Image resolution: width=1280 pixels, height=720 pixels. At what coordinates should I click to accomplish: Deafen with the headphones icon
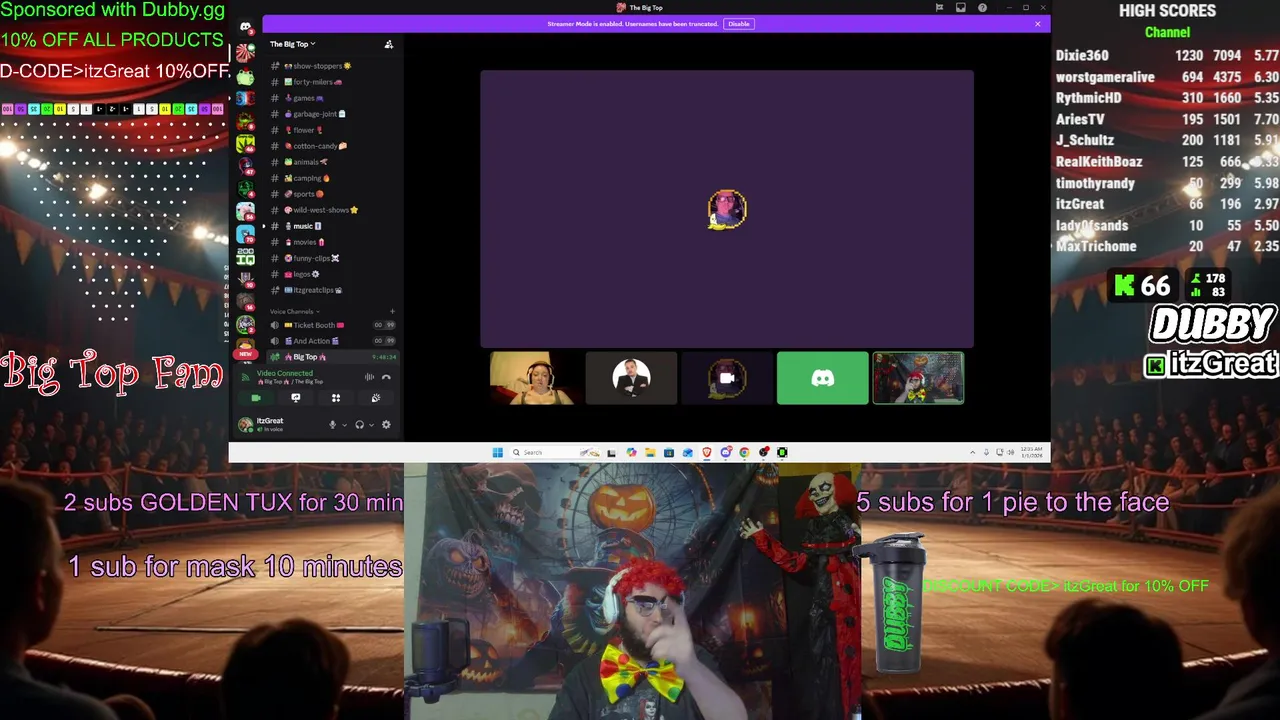click(359, 425)
